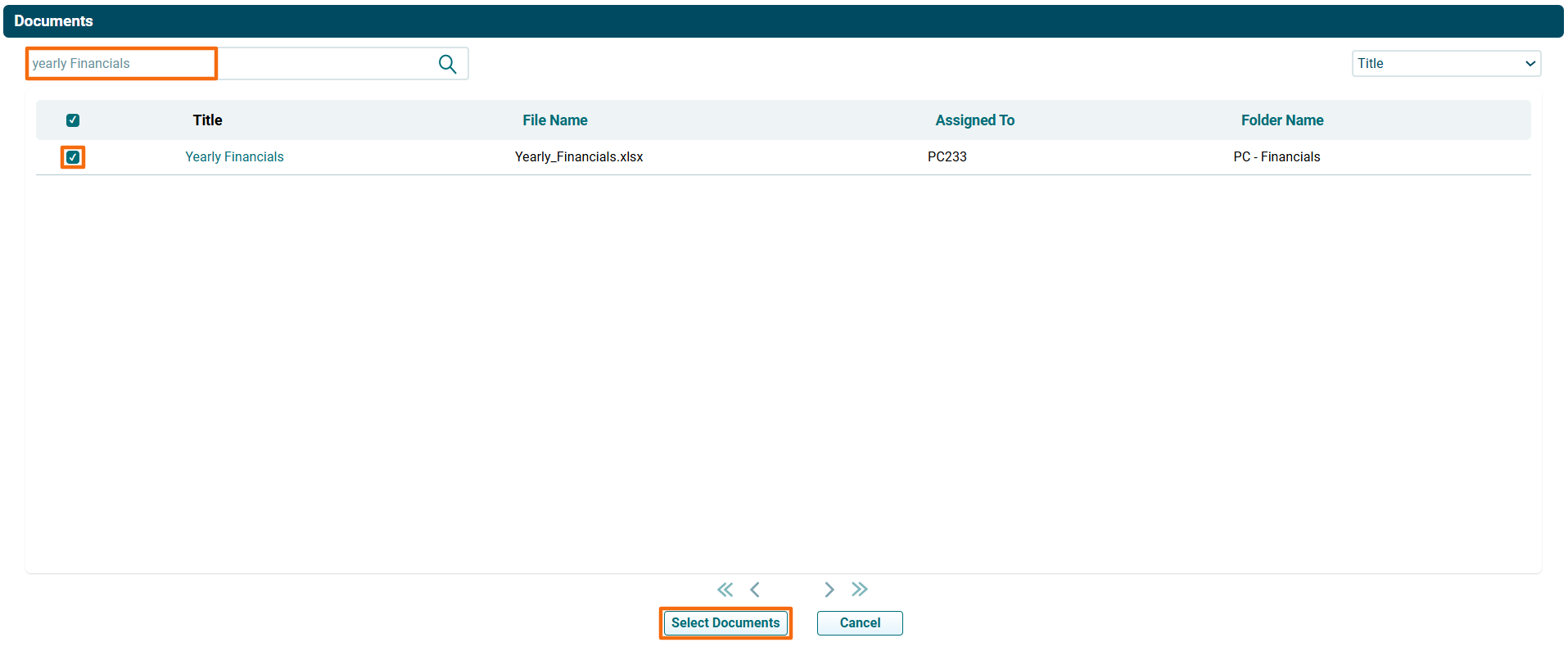Go to the first page of results

[x=725, y=590]
